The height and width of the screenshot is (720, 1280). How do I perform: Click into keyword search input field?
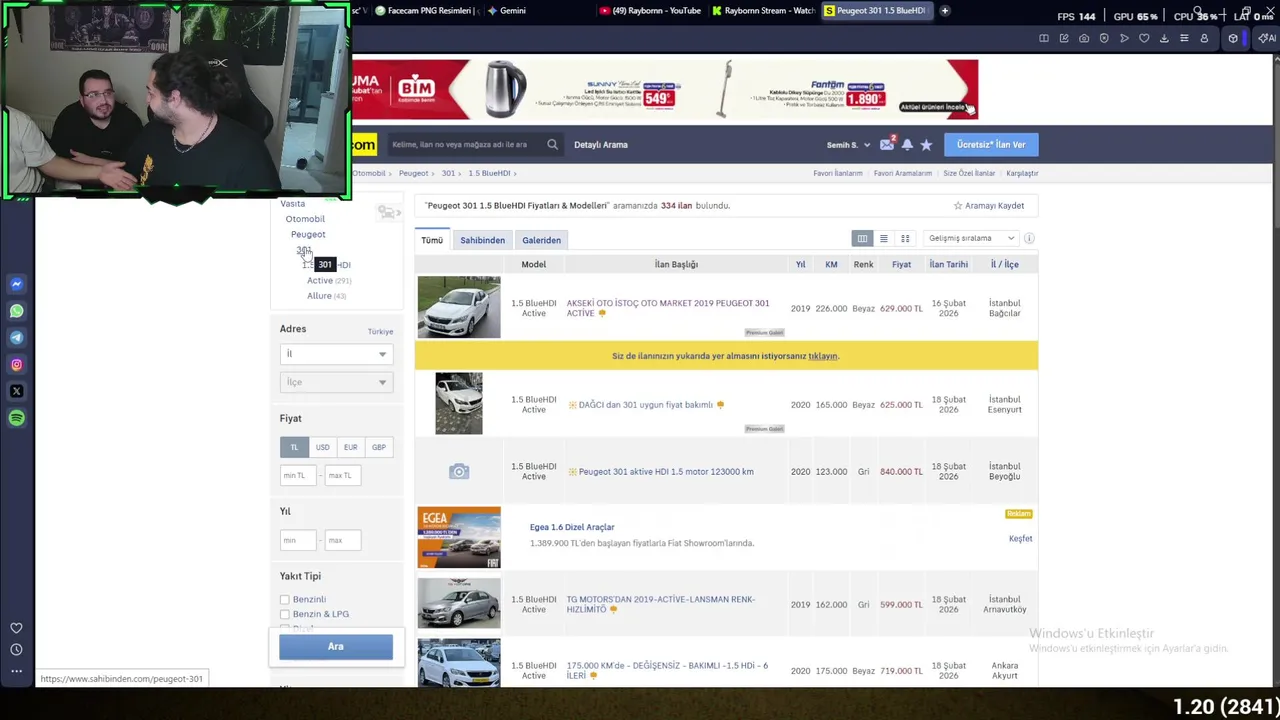click(x=465, y=145)
